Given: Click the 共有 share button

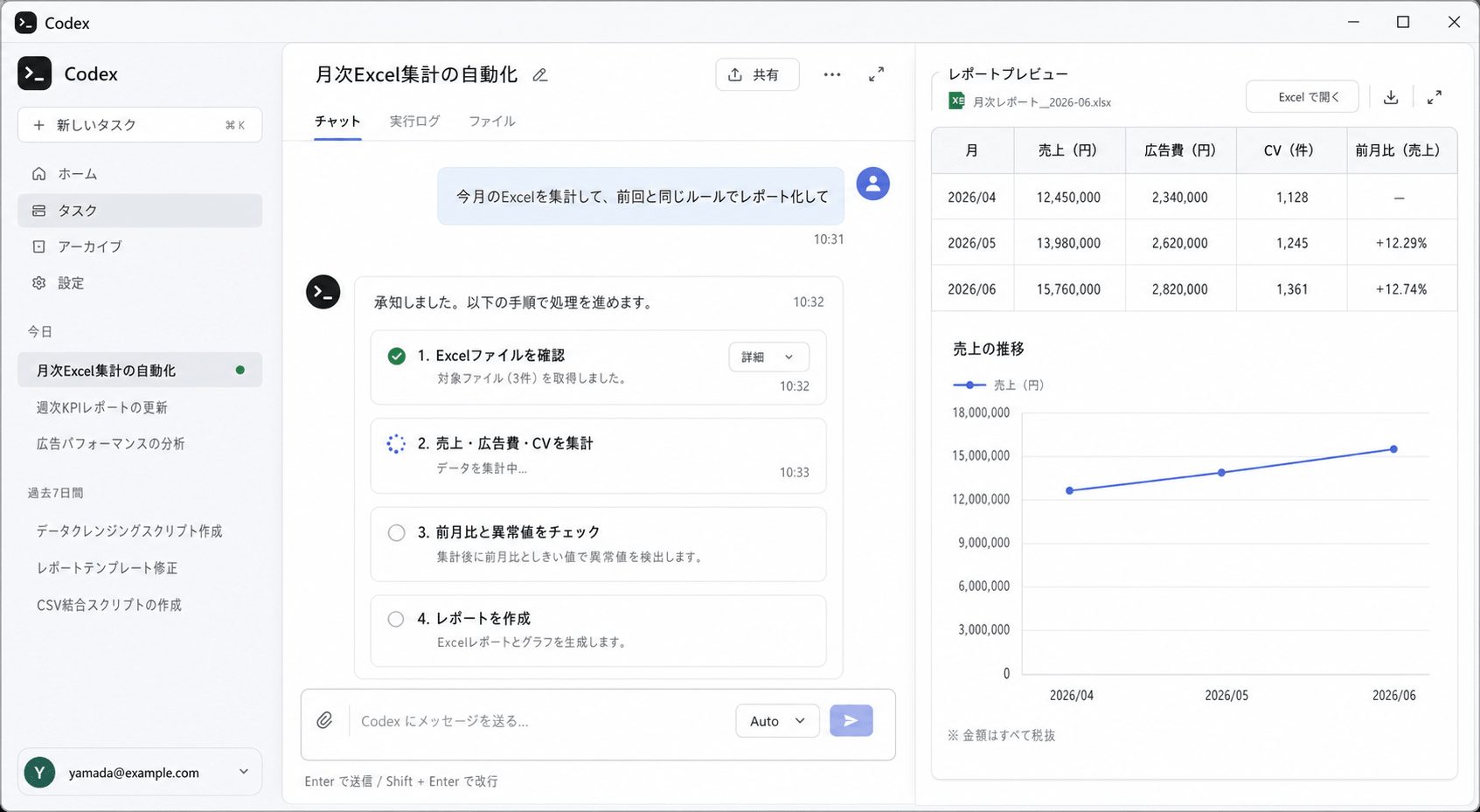Looking at the screenshot, I should coord(757,75).
